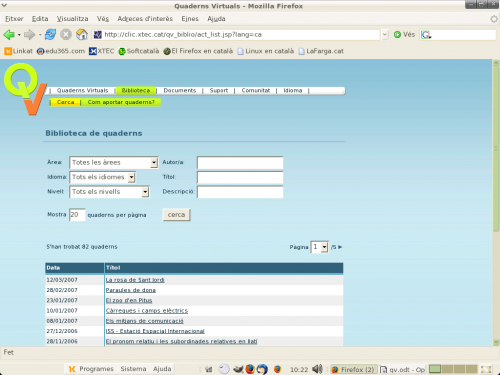Open the Àrea dropdown Totes les àrees
The height and width of the screenshot is (375, 500).
(x=113, y=163)
